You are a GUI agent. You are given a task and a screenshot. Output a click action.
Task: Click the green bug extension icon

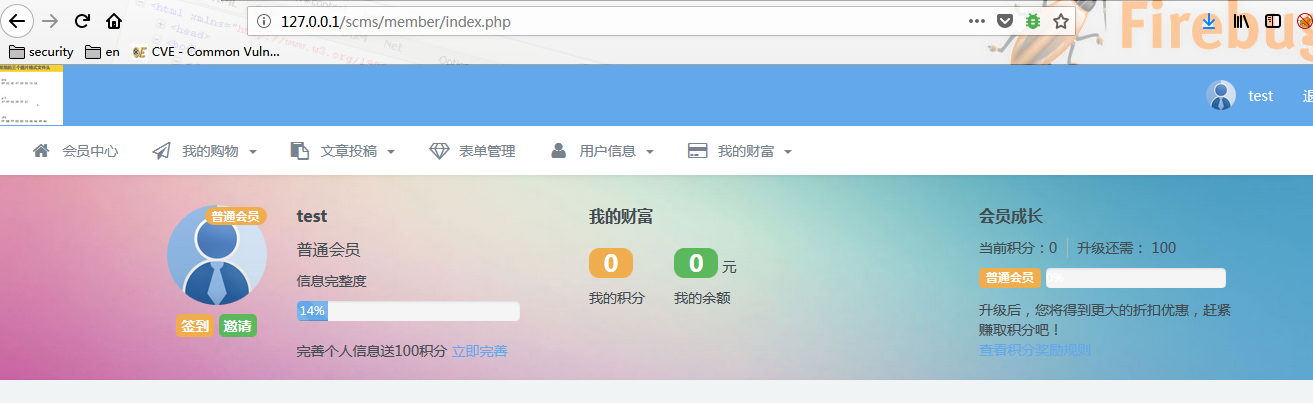click(x=1033, y=21)
